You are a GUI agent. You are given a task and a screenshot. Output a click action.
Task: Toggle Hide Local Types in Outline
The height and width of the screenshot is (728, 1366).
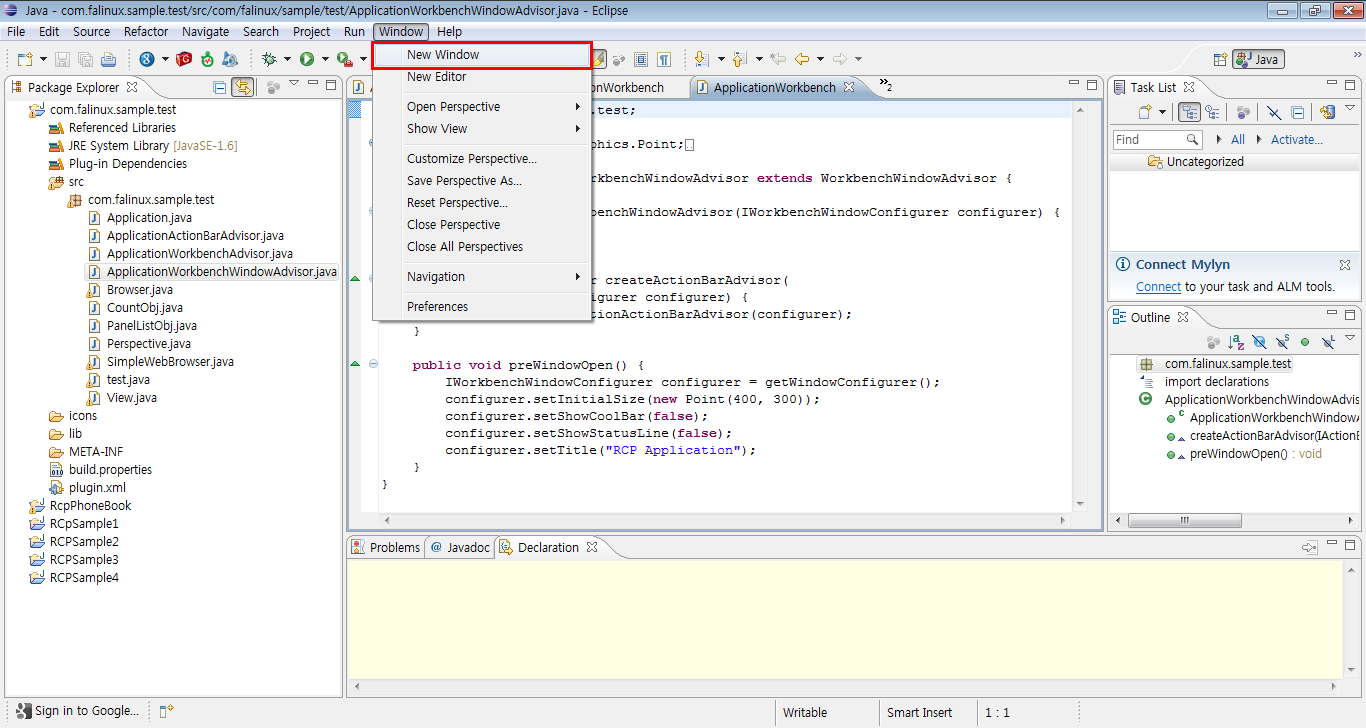click(1328, 342)
